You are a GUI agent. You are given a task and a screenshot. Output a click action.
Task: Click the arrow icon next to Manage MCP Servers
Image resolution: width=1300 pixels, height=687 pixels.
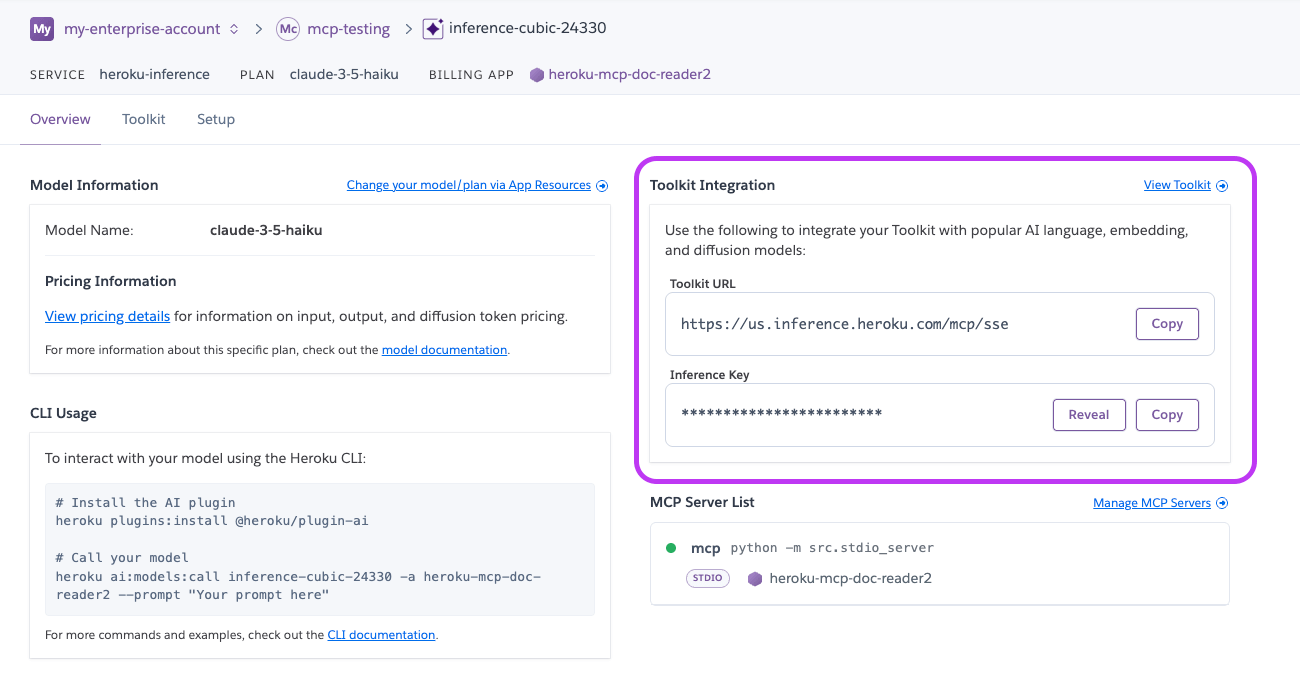[x=1222, y=503]
